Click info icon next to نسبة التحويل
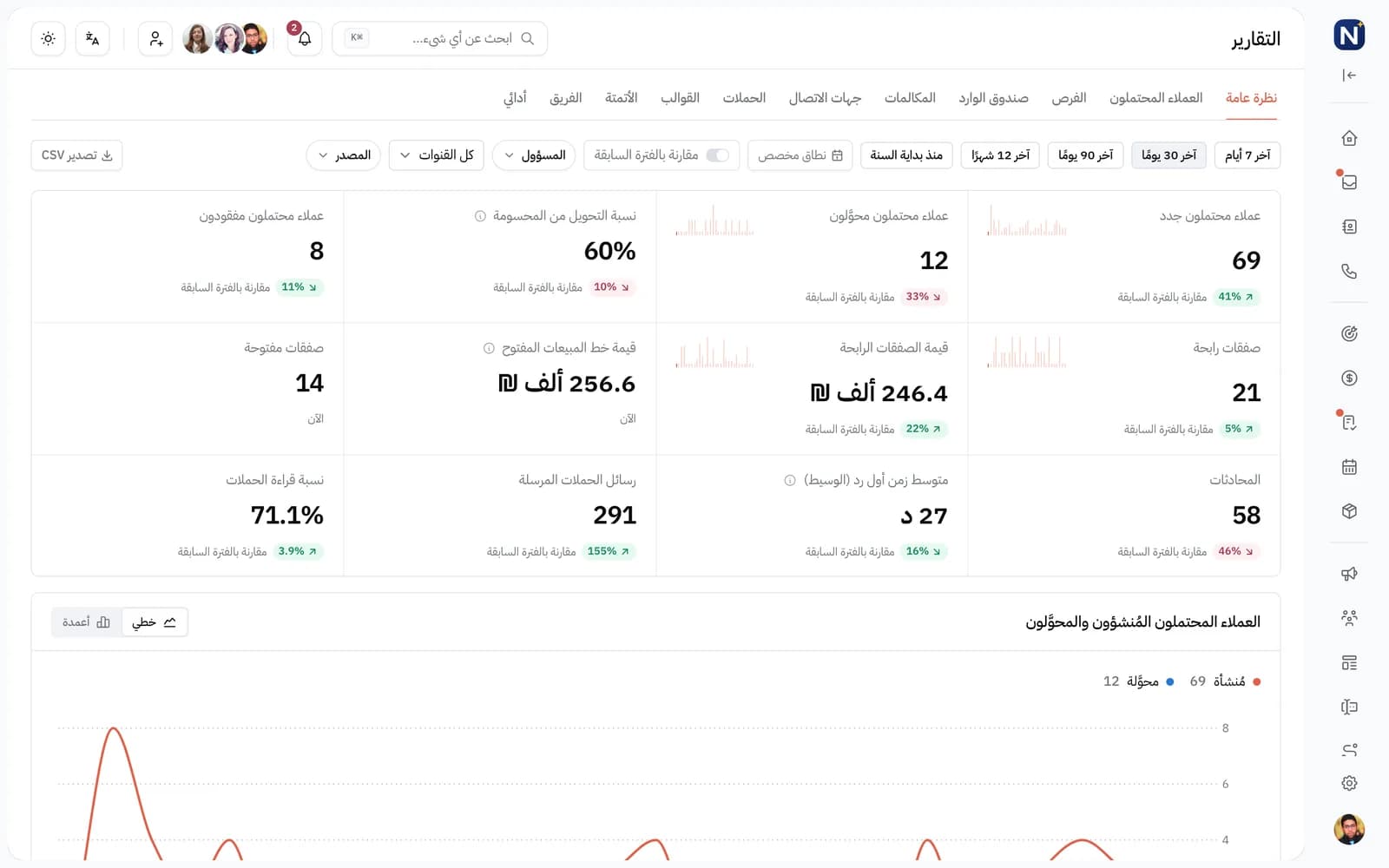This screenshot has width=1389, height=868. tap(480, 216)
